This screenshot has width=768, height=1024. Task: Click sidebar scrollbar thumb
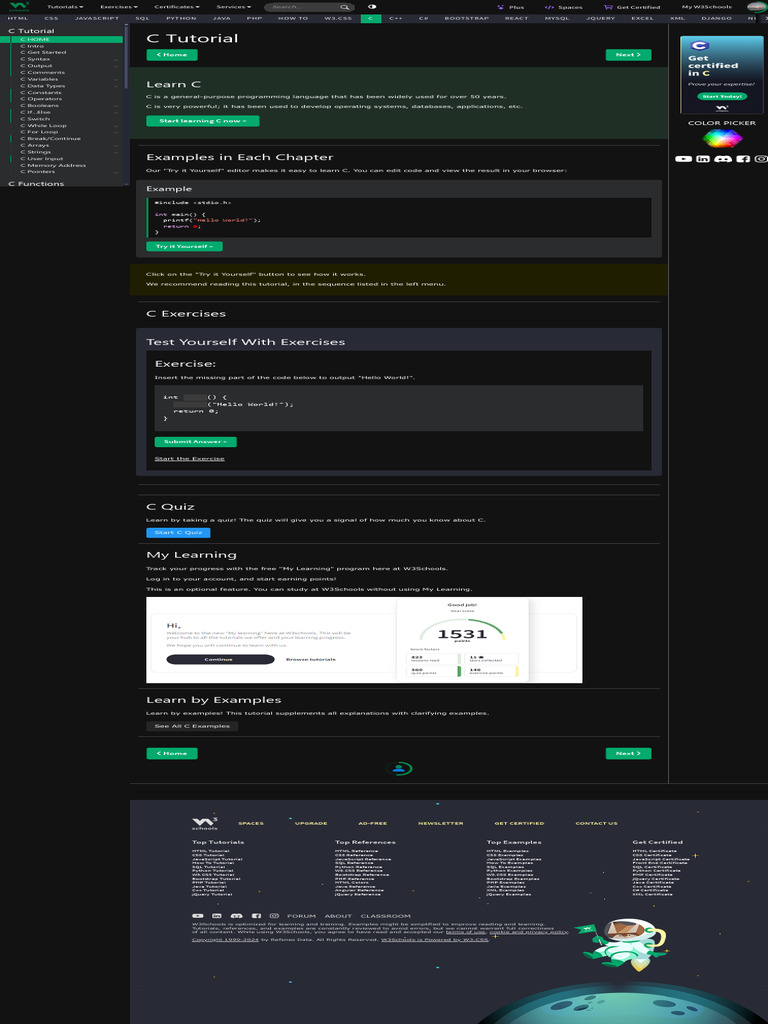[x=127, y=57]
